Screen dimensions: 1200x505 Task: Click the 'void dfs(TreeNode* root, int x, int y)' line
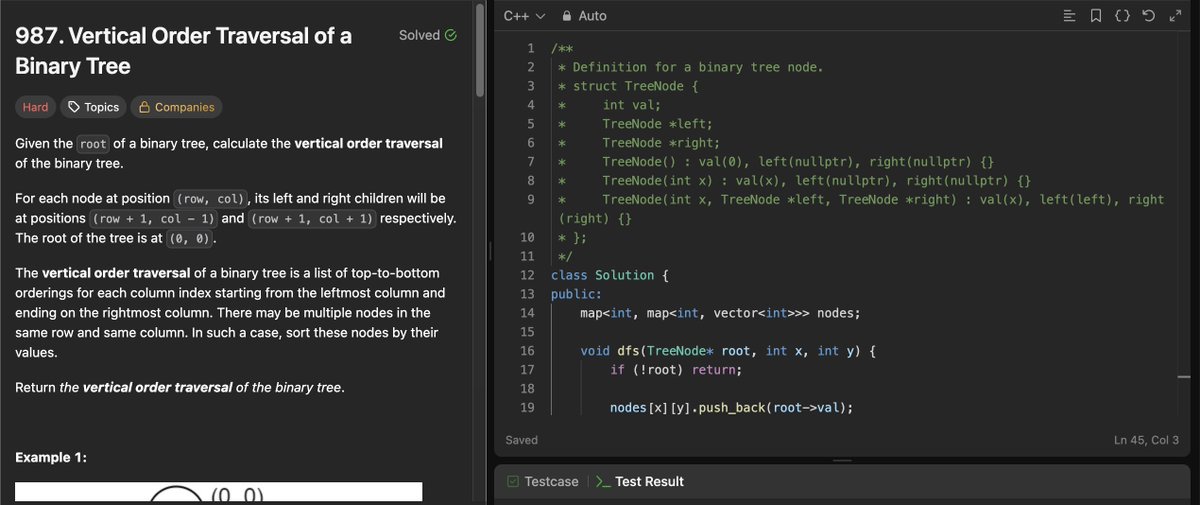[x=729, y=351]
